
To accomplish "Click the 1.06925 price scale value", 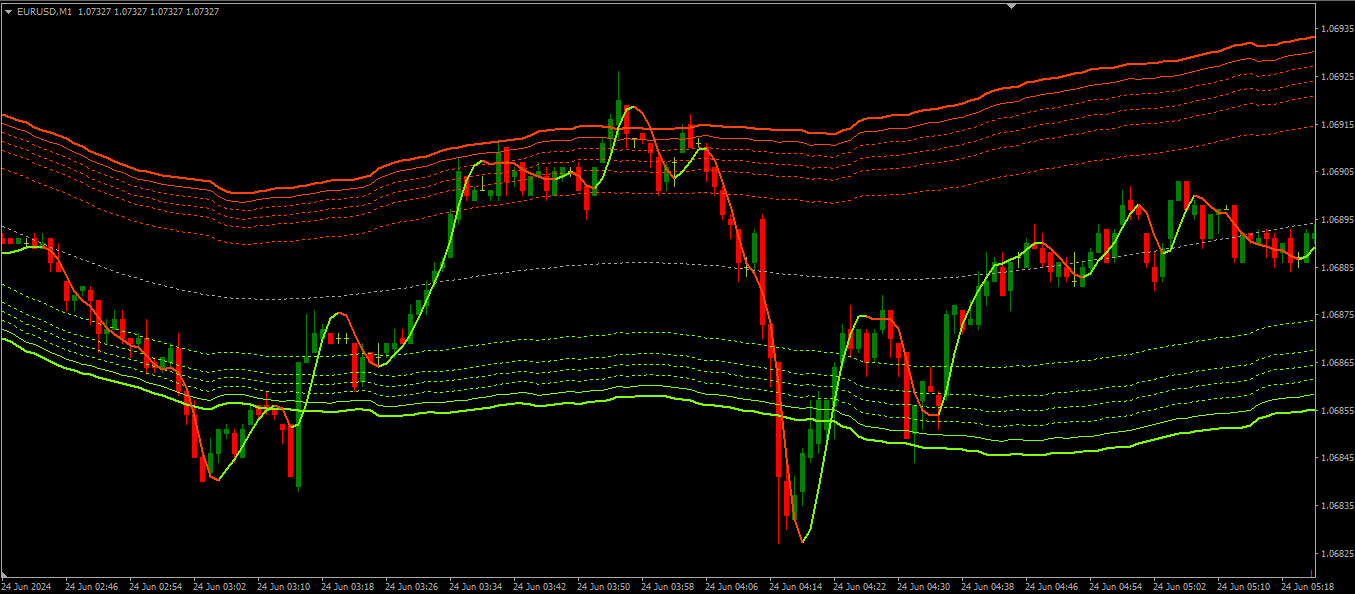I will [1334, 77].
